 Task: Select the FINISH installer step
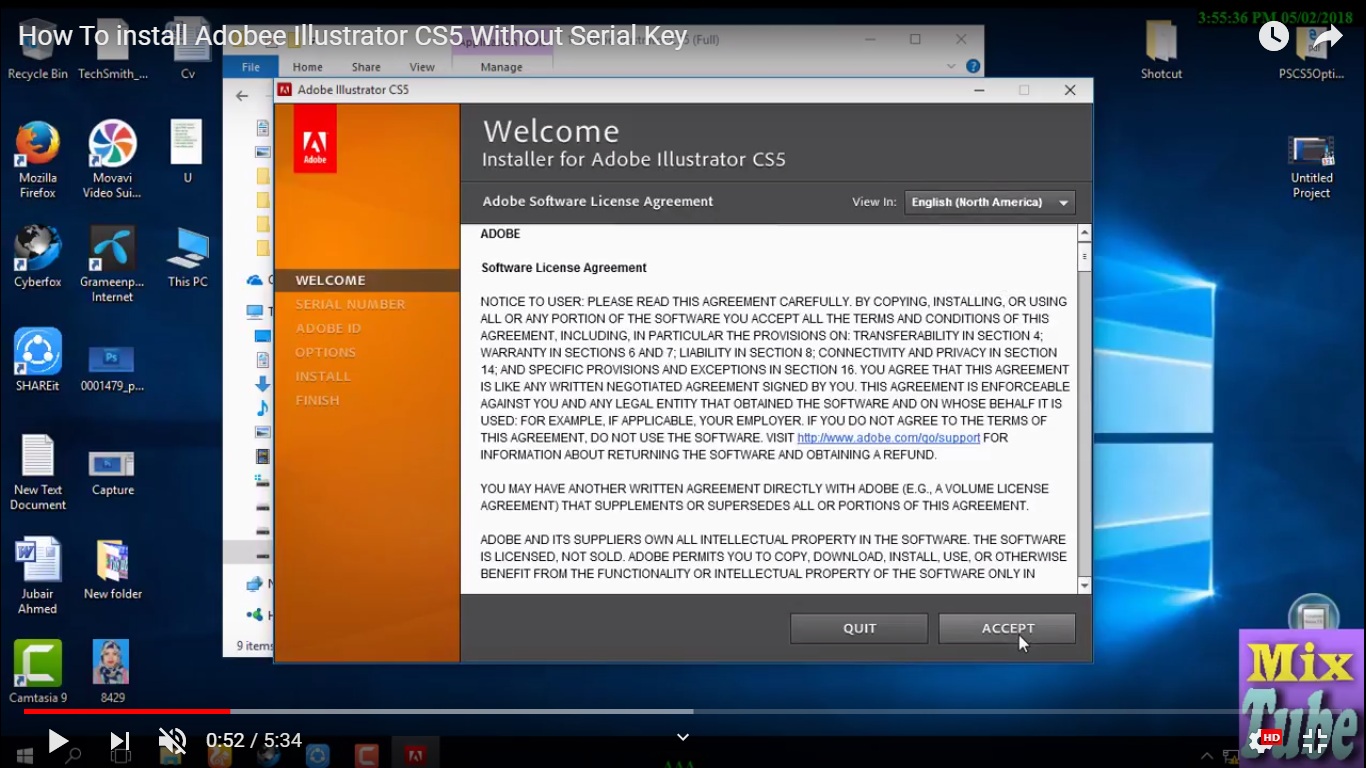point(317,400)
